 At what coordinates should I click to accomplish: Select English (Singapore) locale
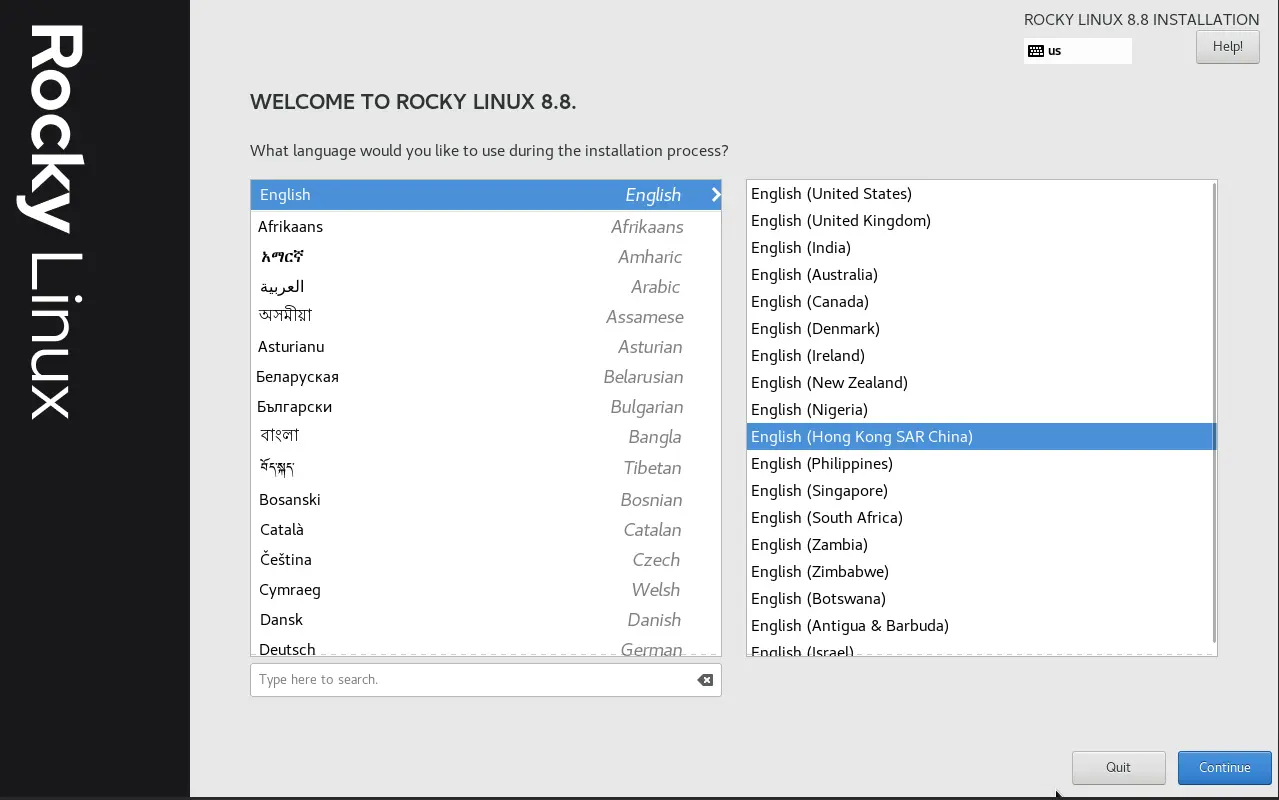[x=979, y=491]
